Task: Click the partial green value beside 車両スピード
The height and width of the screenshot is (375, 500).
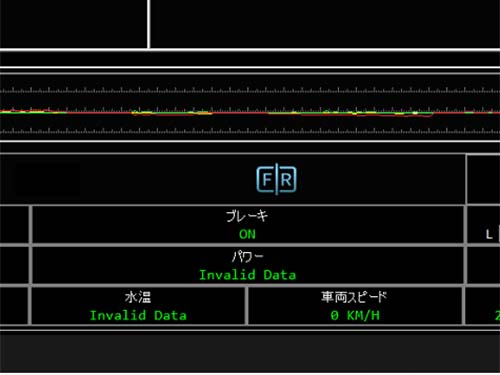Action: [497, 315]
